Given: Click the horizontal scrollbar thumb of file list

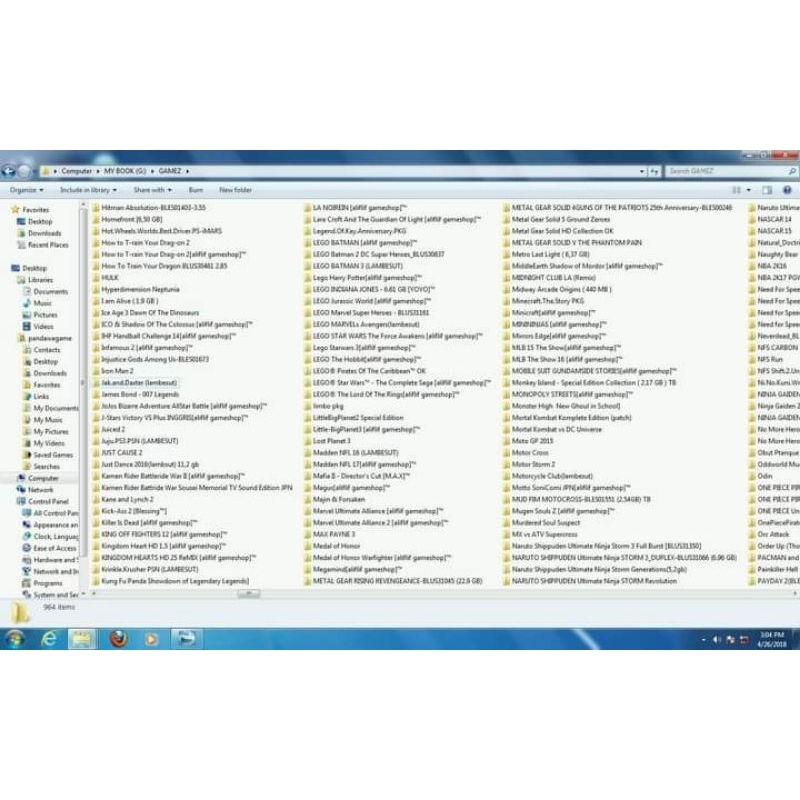Looking at the screenshot, I should (248, 593).
